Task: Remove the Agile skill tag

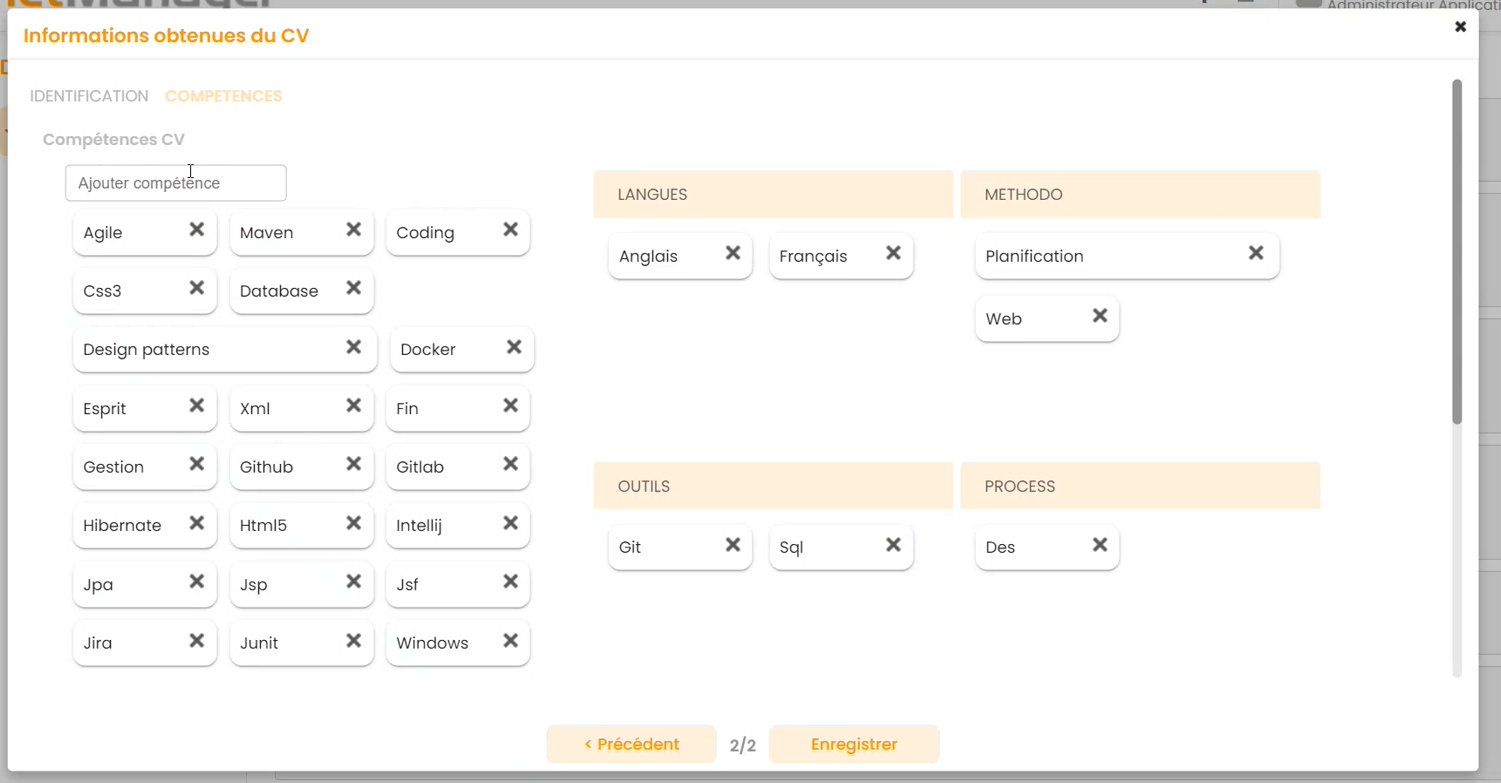Action: (x=197, y=230)
